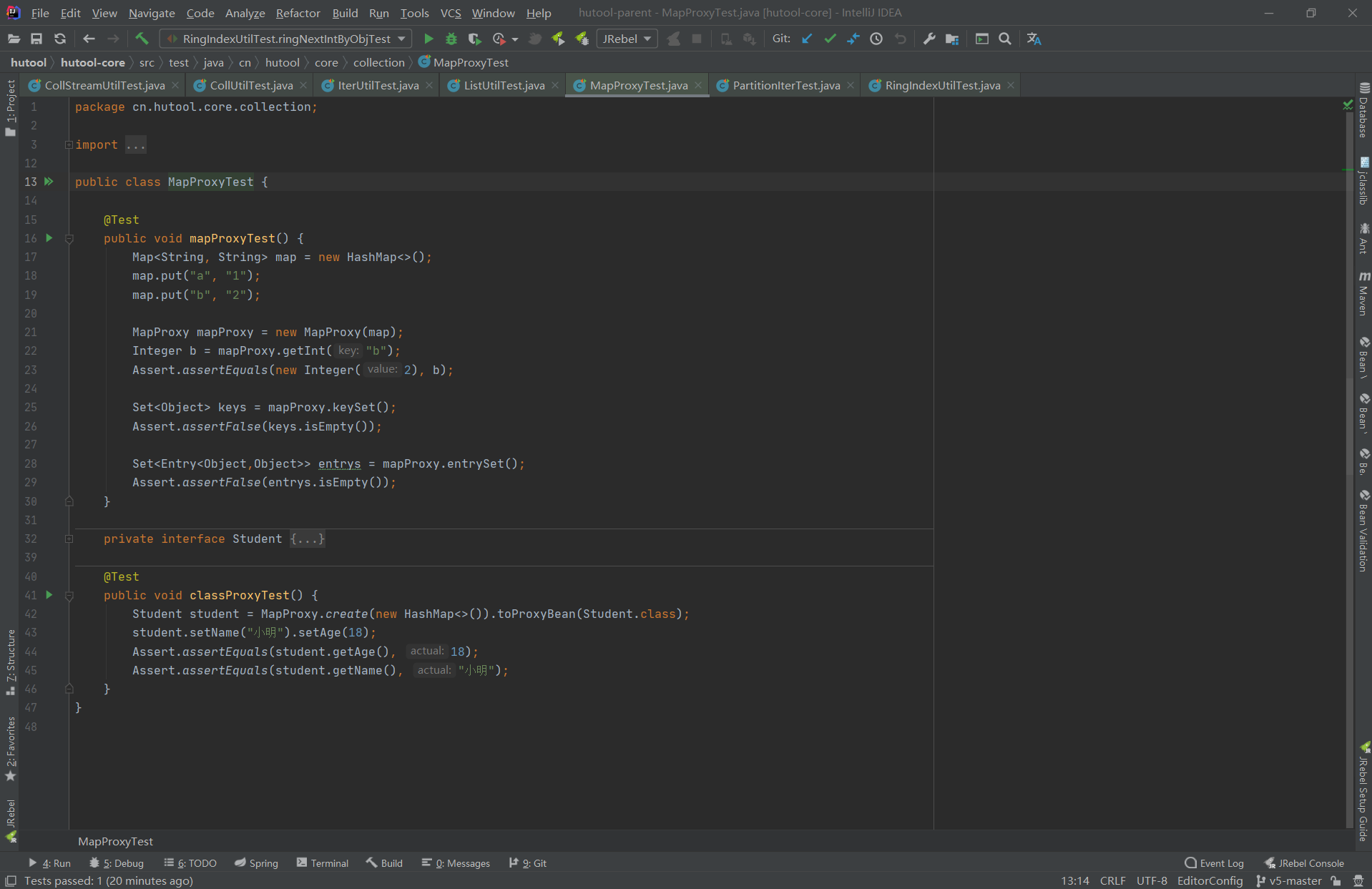The image size is (1372, 889).
Task: Toggle JRebel Setup Guide panel
Action: click(x=1363, y=792)
